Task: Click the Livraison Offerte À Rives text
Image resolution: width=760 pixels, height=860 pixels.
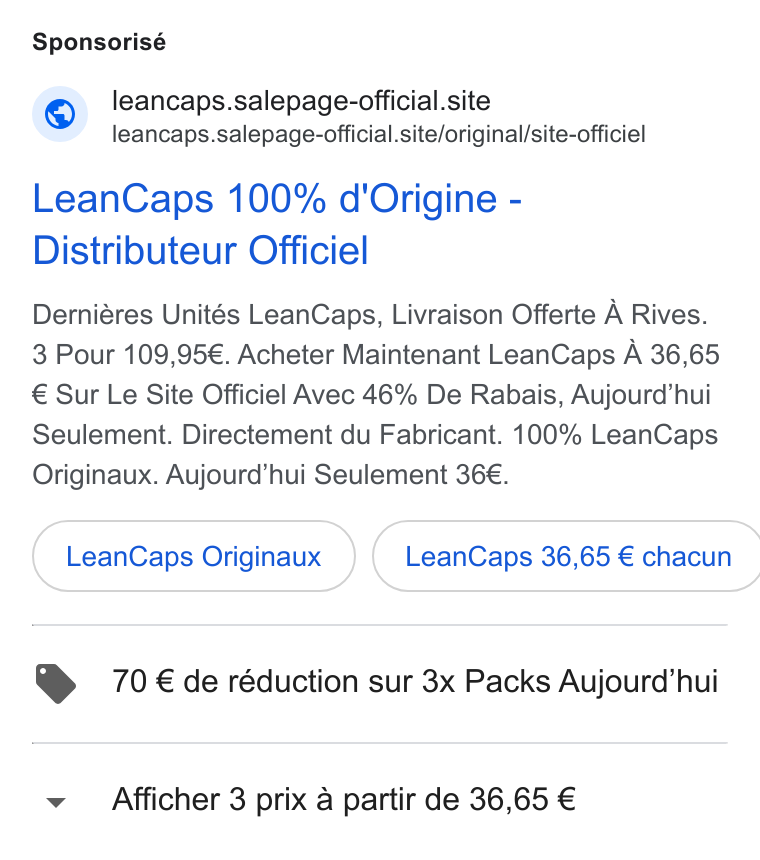Action: 549,315
